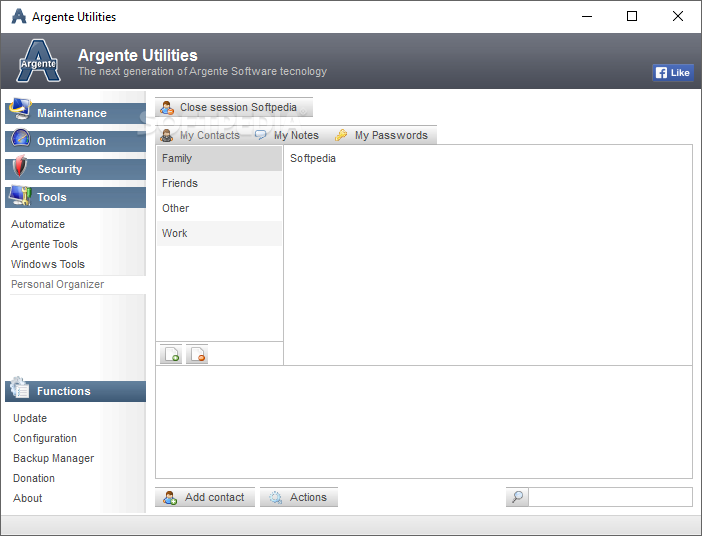Maximize the Argente Utilities window
The height and width of the screenshot is (536, 702).
[632, 17]
